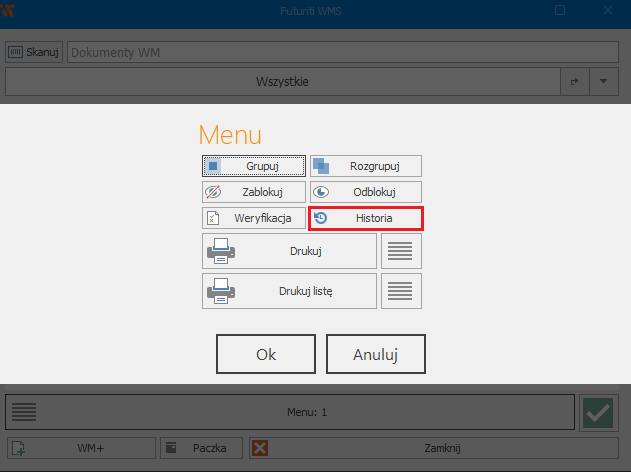Click the Grupuj button
The width and height of the screenshot is (631, 472).
pyautogui.click(x=254, y=166)
